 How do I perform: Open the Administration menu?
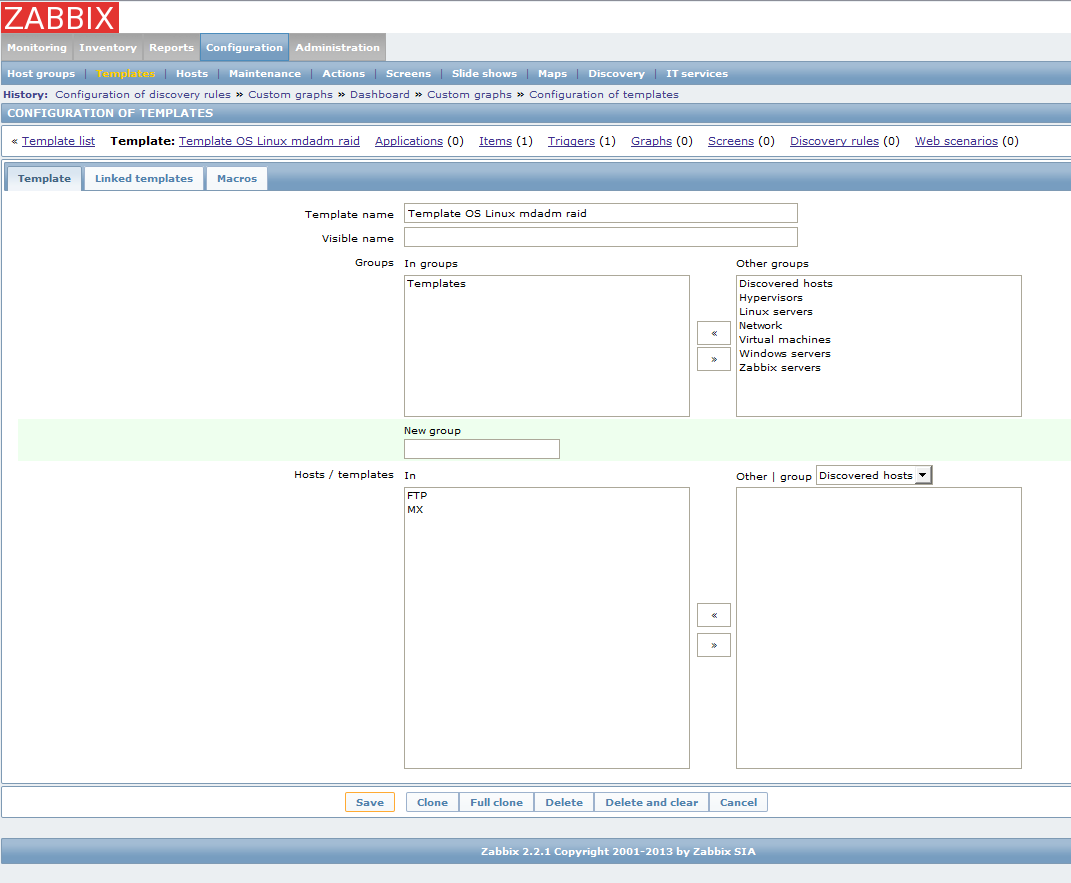click(337, 47)
